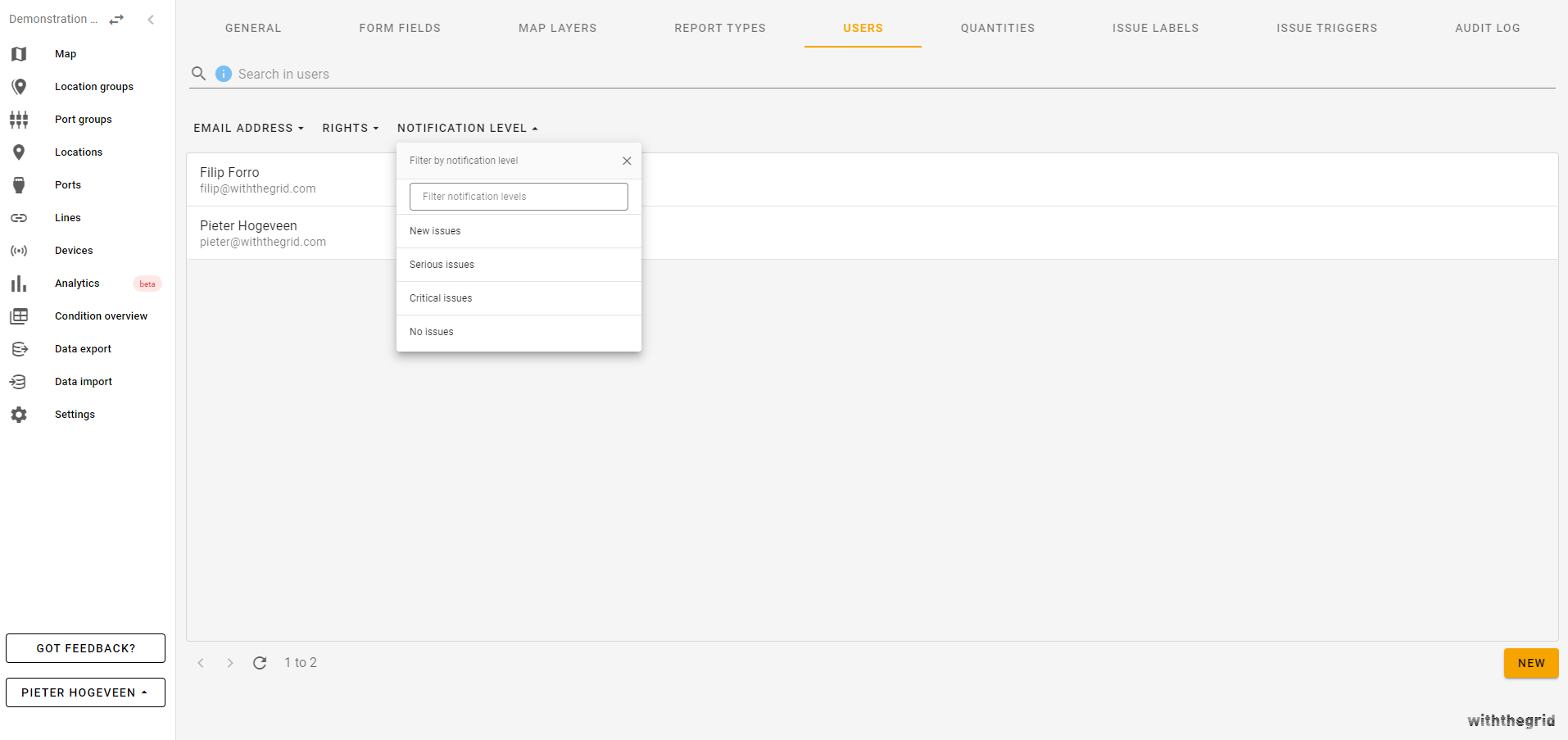Image resolution: width=1568 pixels, height=740 pixels.
Task: Click the Devices signal icon
Action: (x=19, y=251)
